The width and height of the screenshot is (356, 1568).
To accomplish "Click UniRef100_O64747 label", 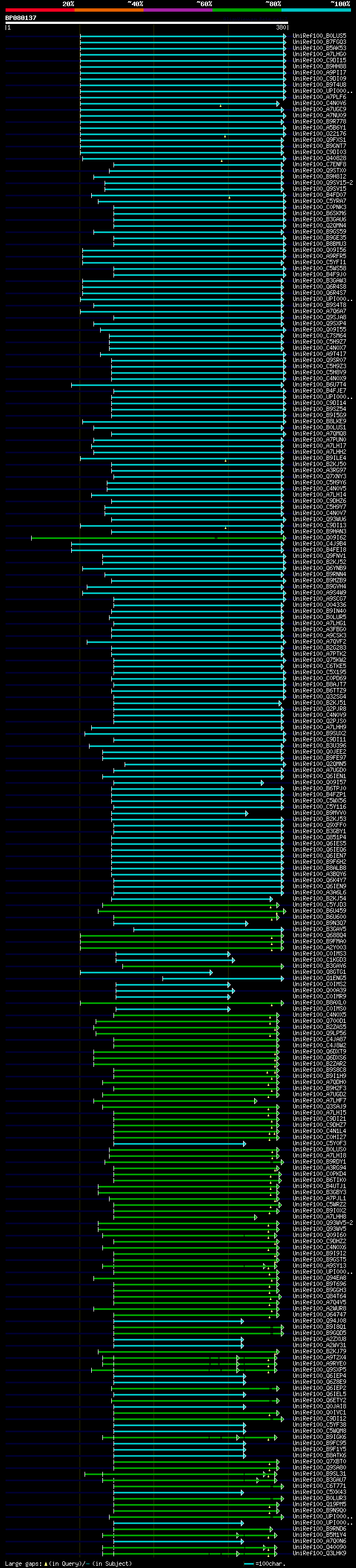I will pos(319,1315).
